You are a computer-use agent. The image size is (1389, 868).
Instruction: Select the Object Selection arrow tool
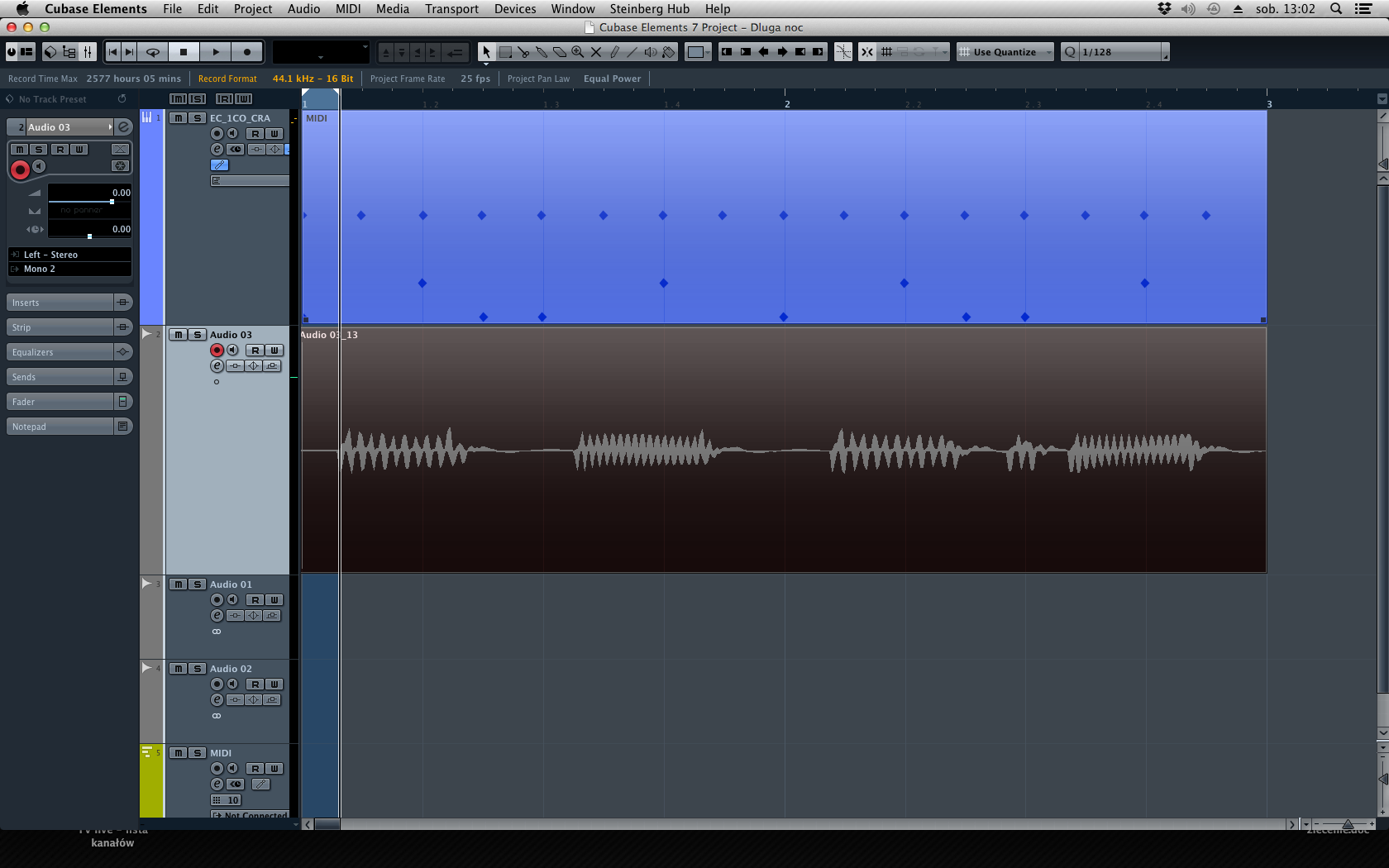pos(486,52)
